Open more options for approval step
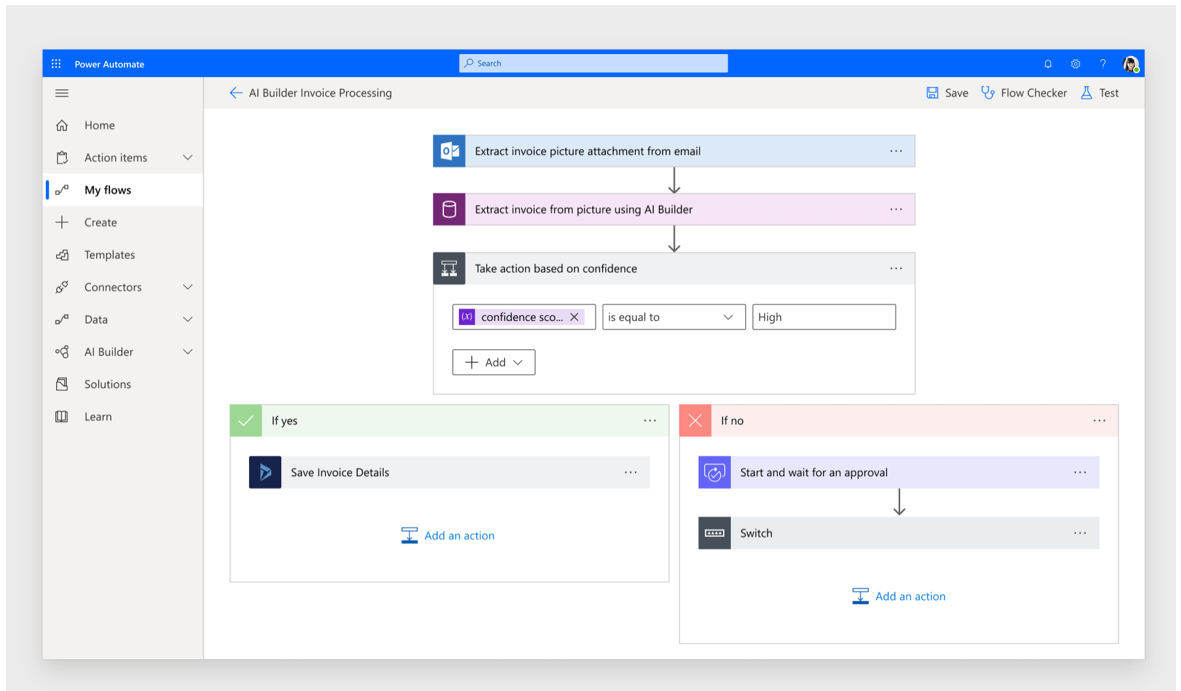The image size is (1181, 691). coord(1080,472)
